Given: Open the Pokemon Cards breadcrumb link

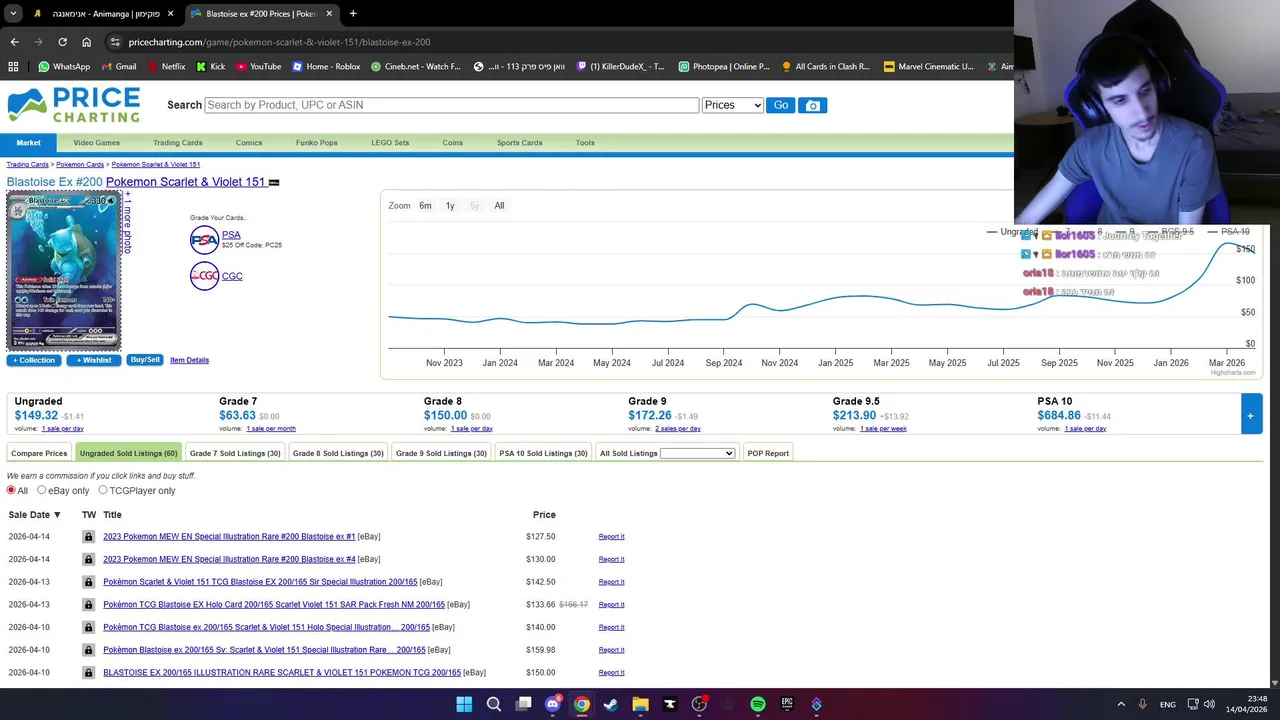Looking at the screenshot, I should [x=80, y=164].
